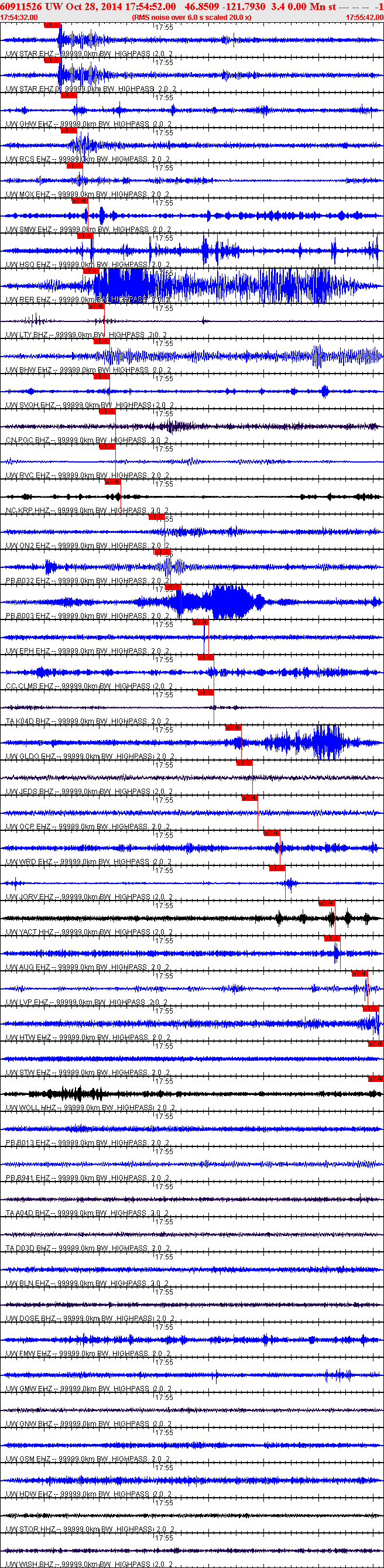Click red pick flag on LTY trace
Screen dimensions: 384x1568
tap(96, 306)
